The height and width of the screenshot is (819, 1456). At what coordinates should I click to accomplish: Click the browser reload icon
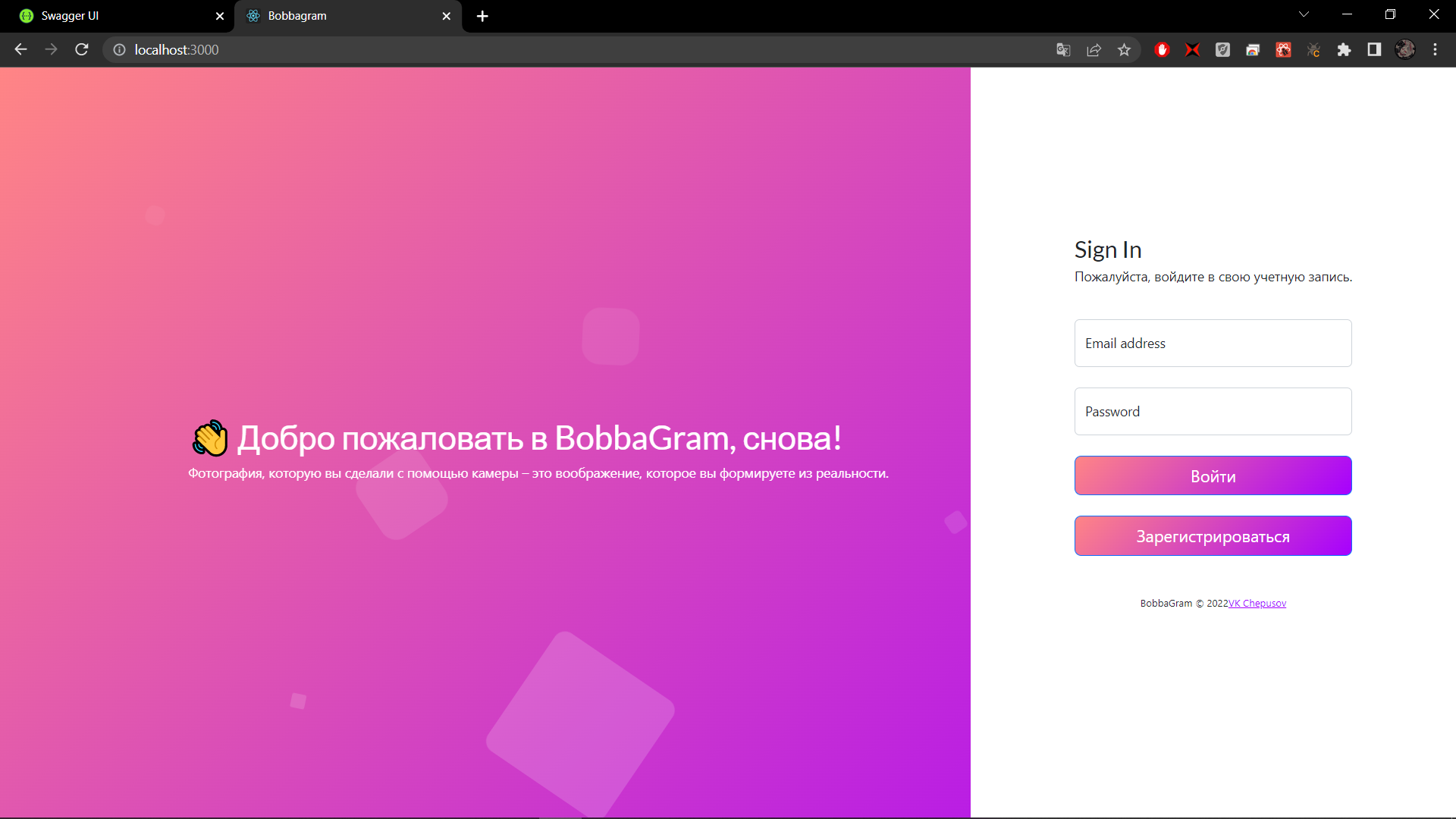point(82,49)
